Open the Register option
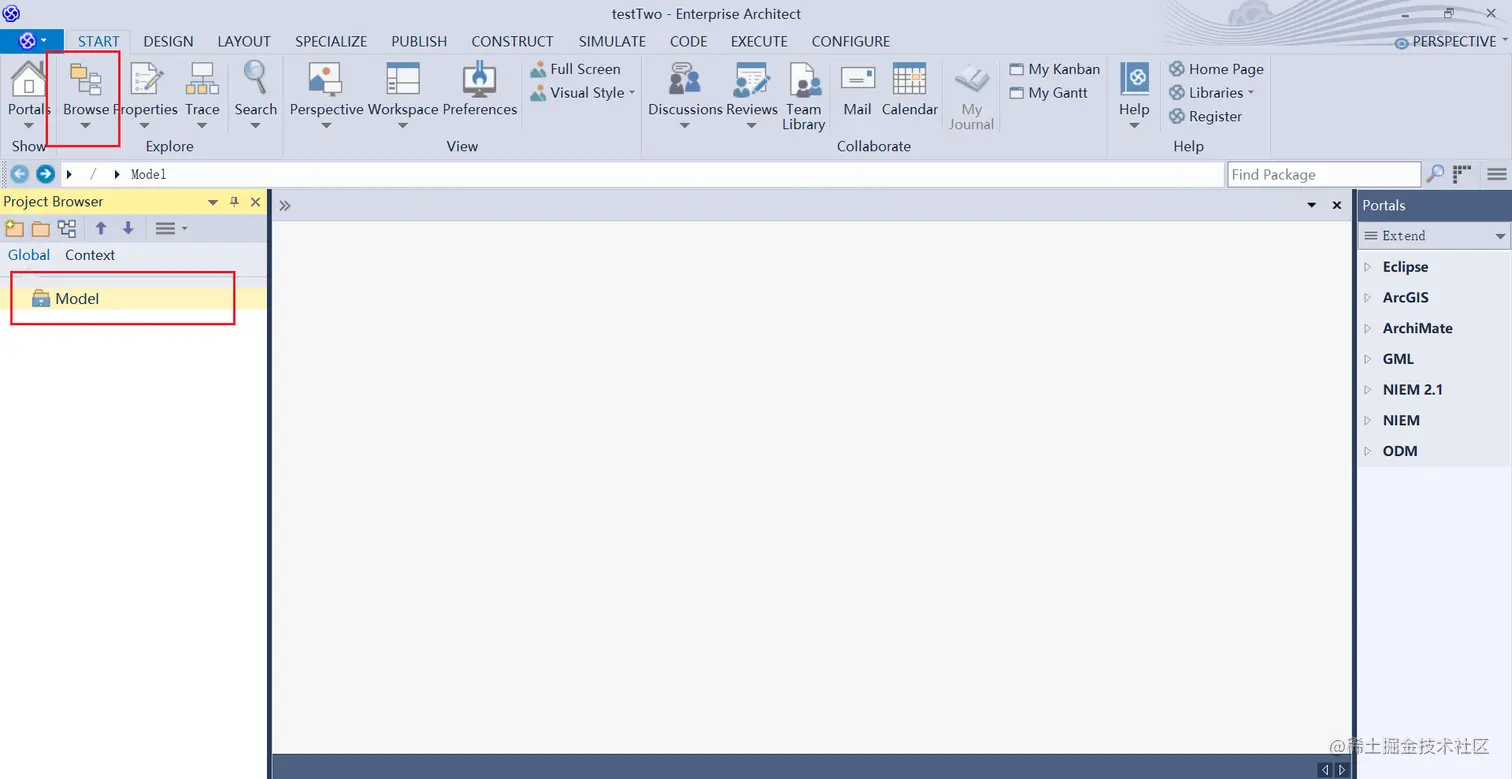Viewport: 1512px width, 779px height. (1206, 117)
